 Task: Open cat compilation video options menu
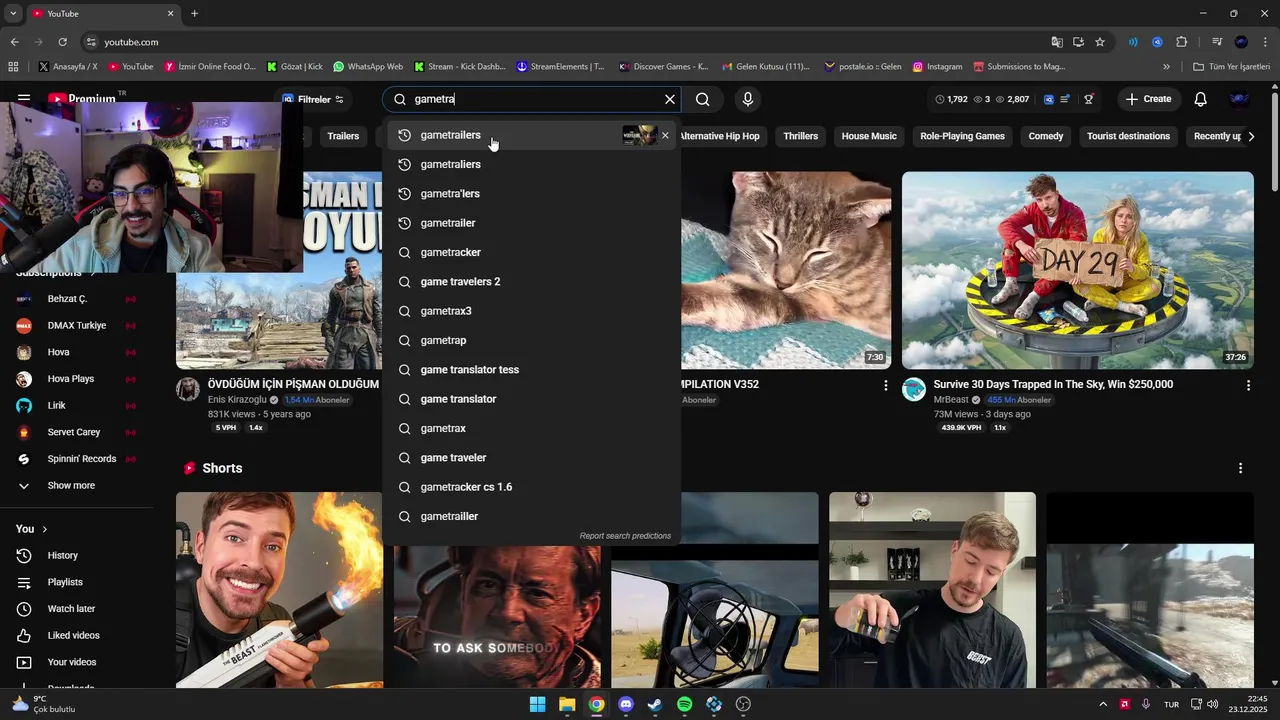pos(885,385)
